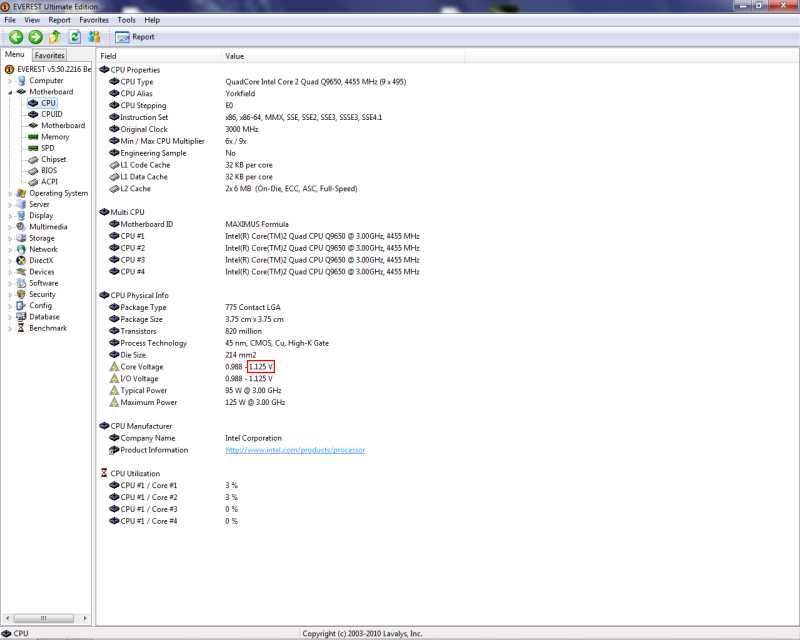Image resolution: width=800 pixels, height=640 pixels.
Task: Click the SPD module icon in the tree
Action: [33, 148]
